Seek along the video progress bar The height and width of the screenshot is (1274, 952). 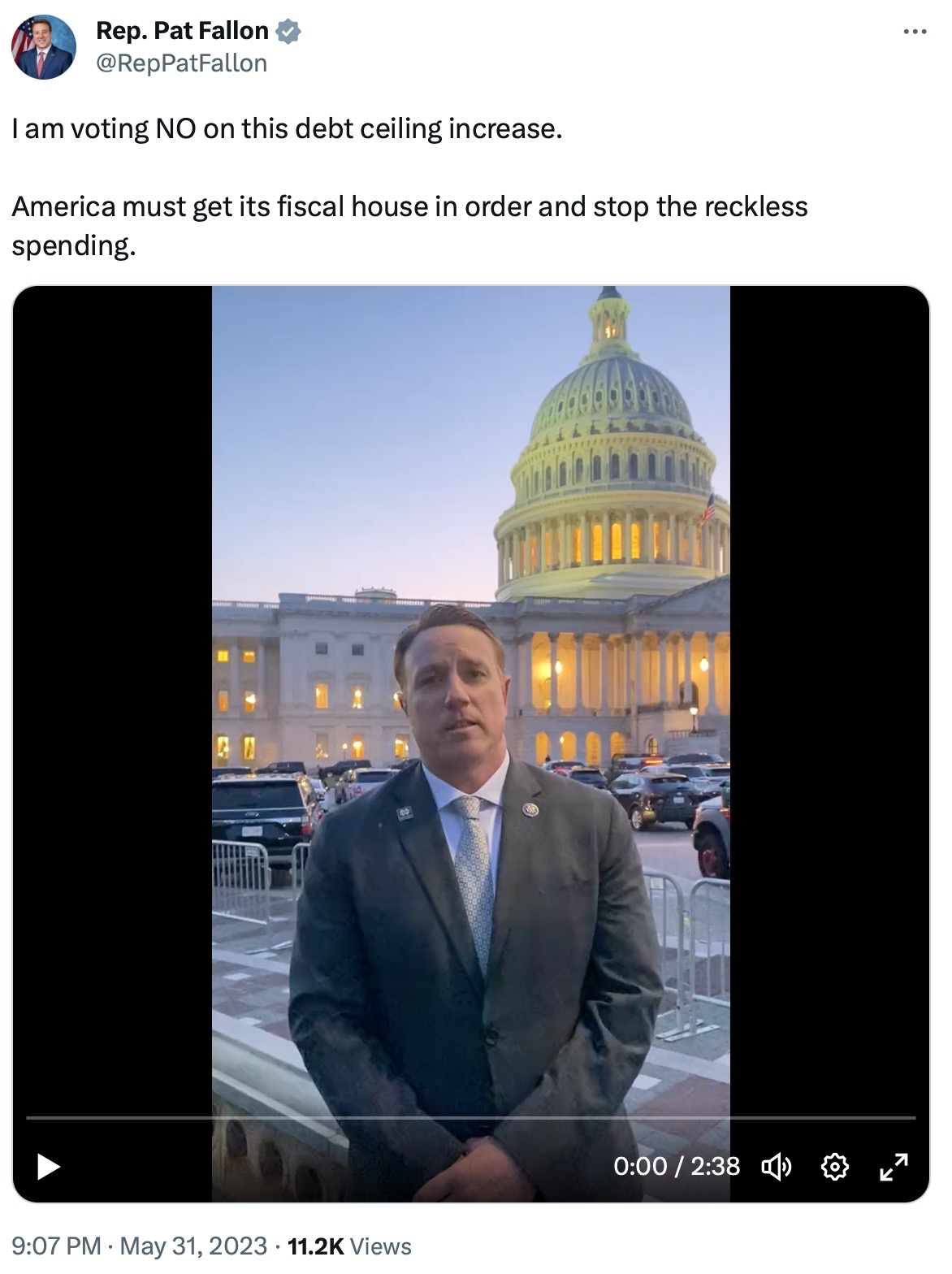coord(471,1118)
